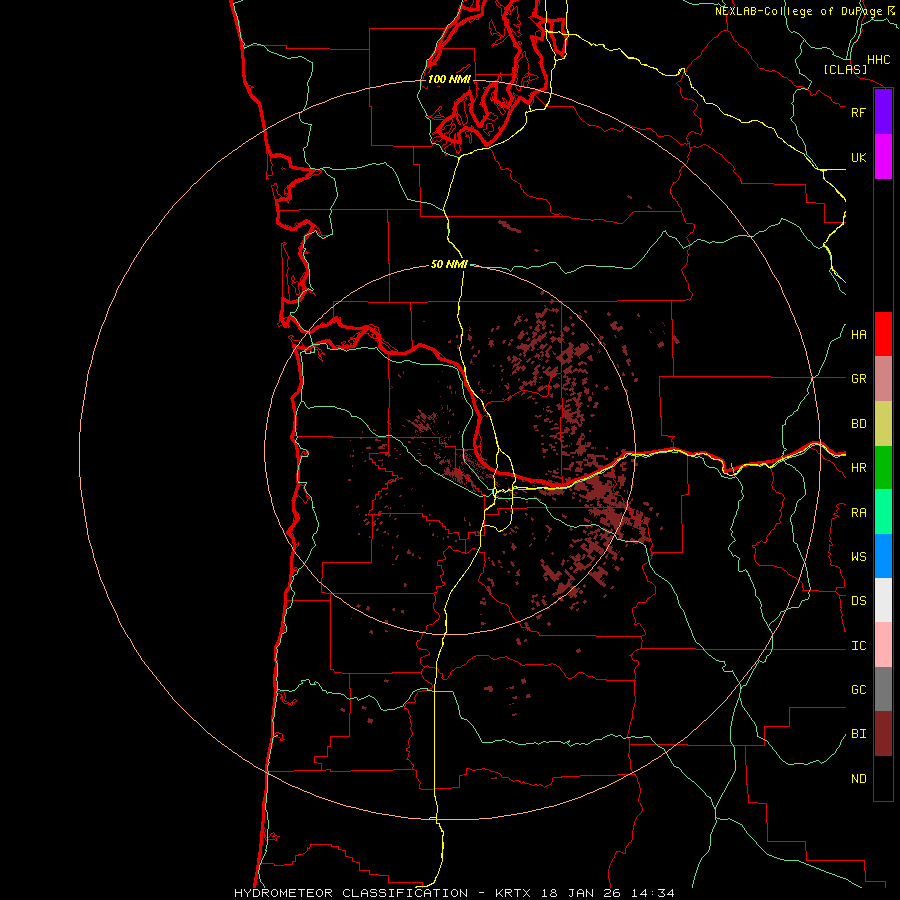
Task: Click the 14:34 timestamp text
Action: click(653, 893)
